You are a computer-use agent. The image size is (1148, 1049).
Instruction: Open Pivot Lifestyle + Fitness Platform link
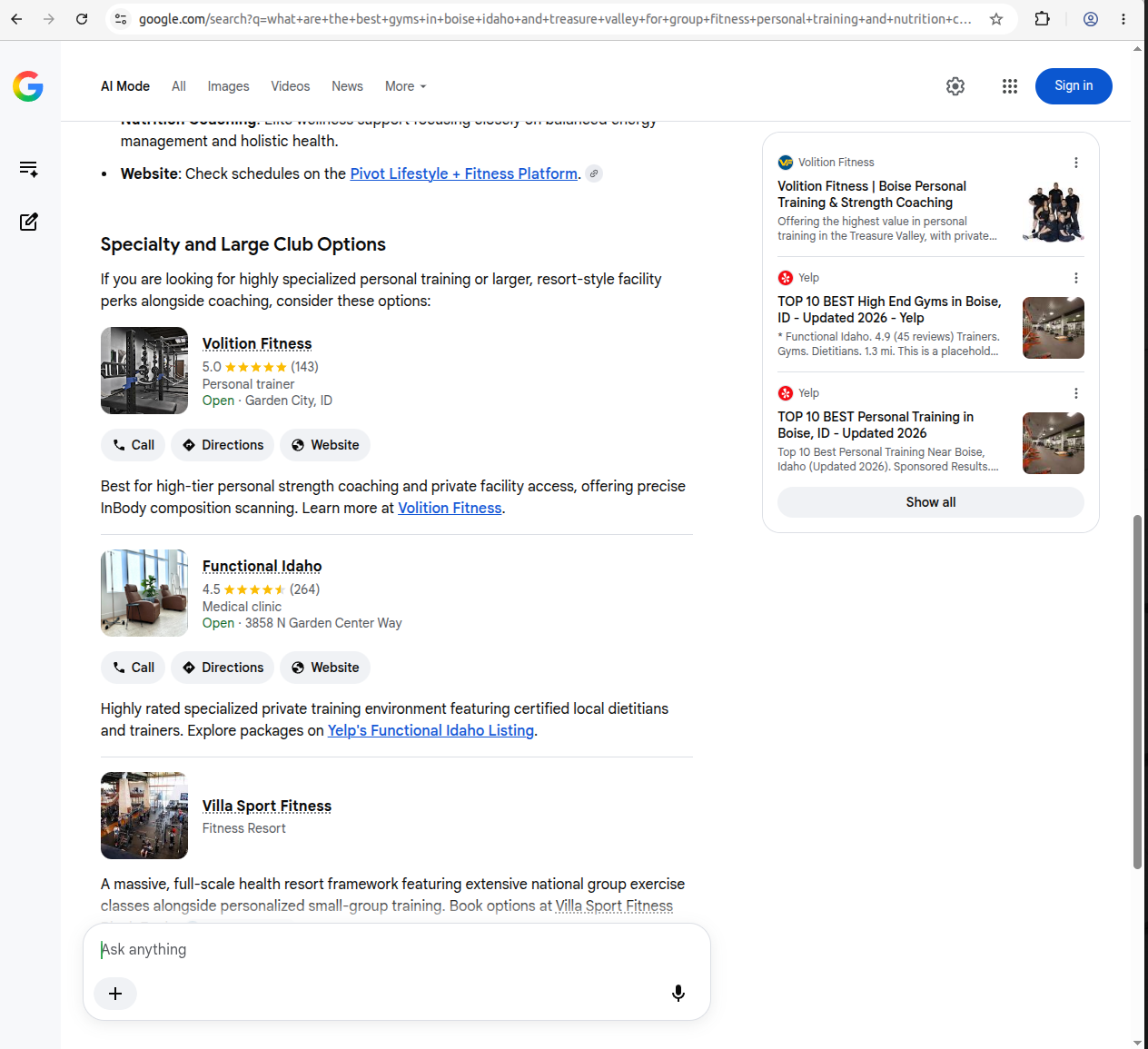pos(464,173)
